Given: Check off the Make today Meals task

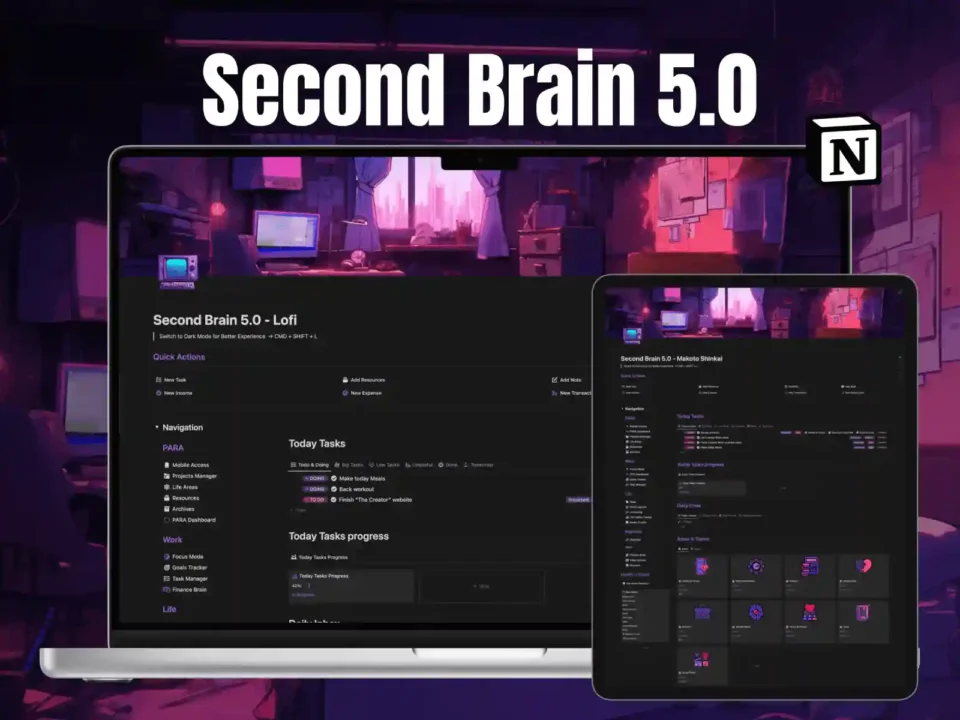Looking at the screenshot, I should click(334, 478).
